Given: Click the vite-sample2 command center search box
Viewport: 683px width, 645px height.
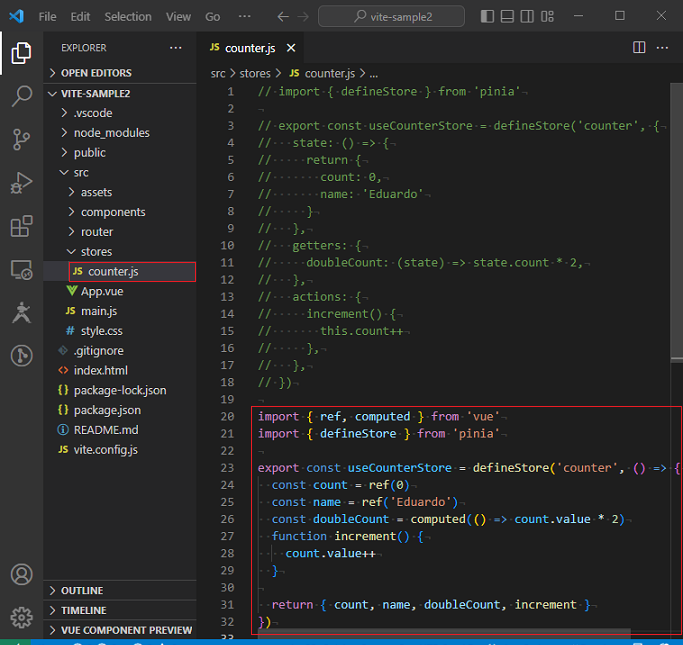Looking at the screenshot, I should point(391,17).
